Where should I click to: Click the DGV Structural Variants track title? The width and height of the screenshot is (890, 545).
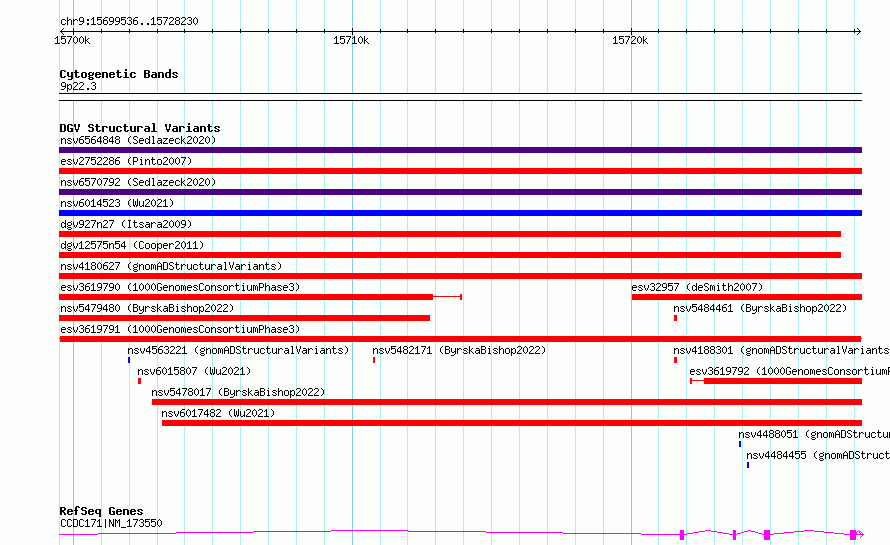[x=140, y=128]
